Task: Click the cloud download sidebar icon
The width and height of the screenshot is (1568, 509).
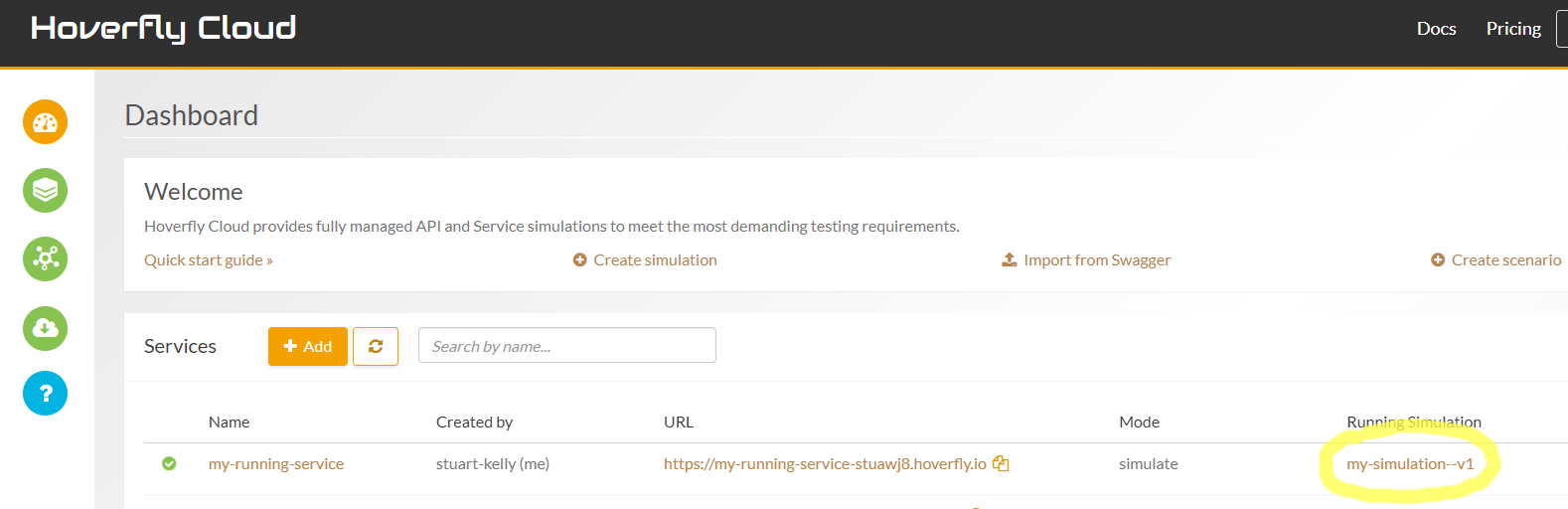Action: (x=45, y=328)
